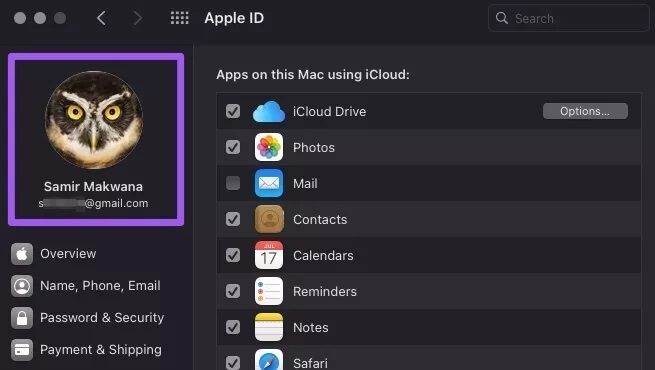Click the Contacts app icon
Viewport: 655px width, 370px height.
[269, 219]
